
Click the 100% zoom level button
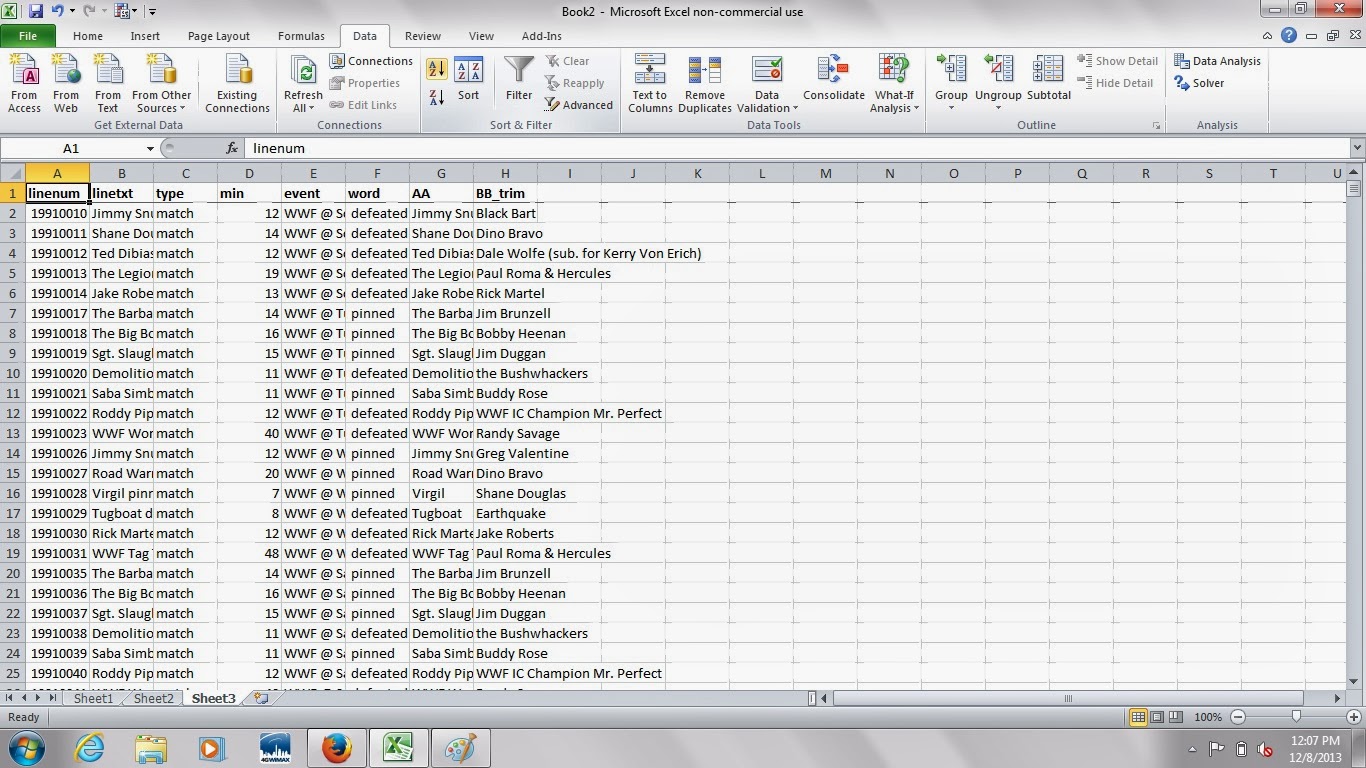tap(1208, 717)
